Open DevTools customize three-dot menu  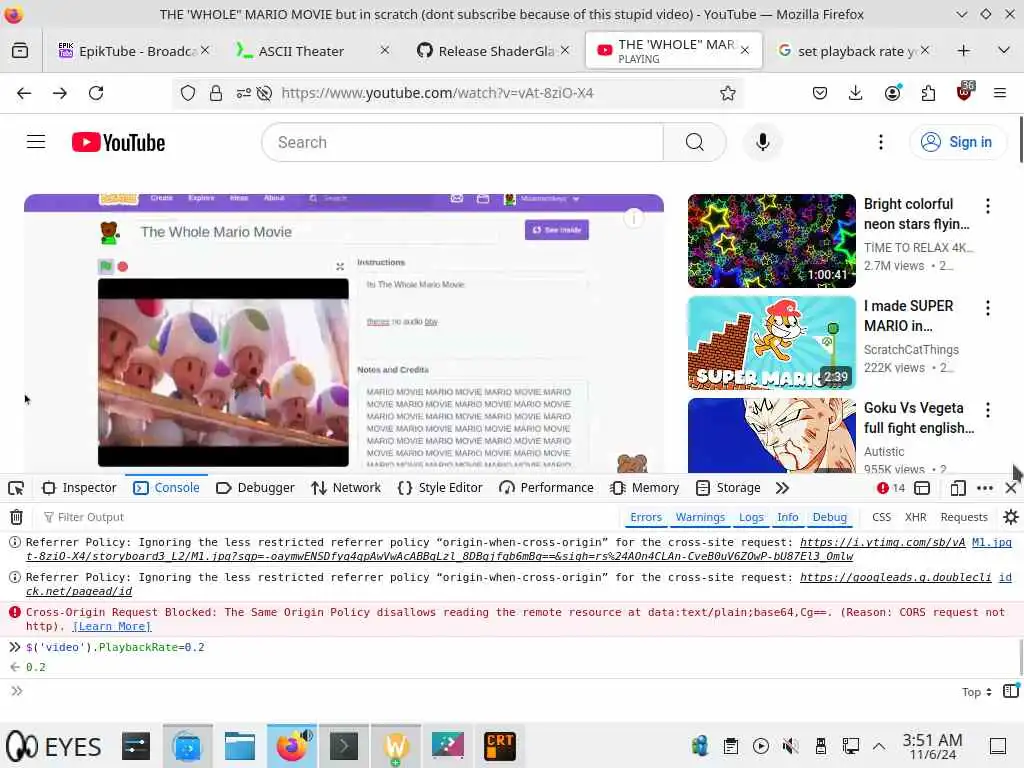pyautogui.click(x=985, y=488)
